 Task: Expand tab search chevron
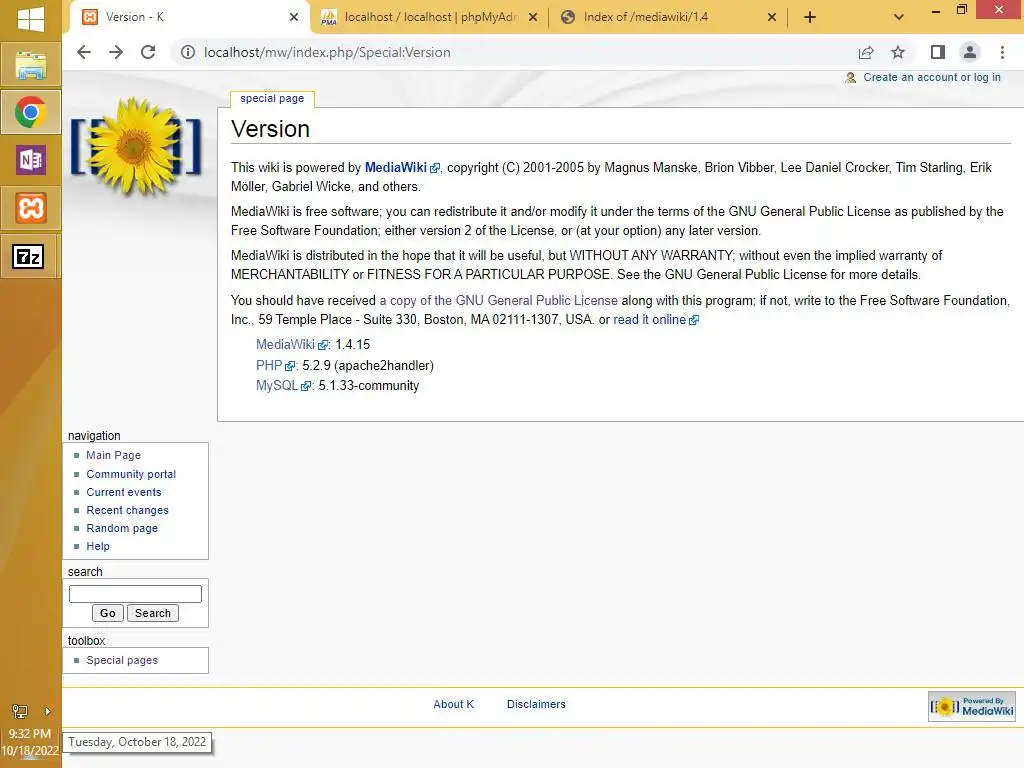899,17
